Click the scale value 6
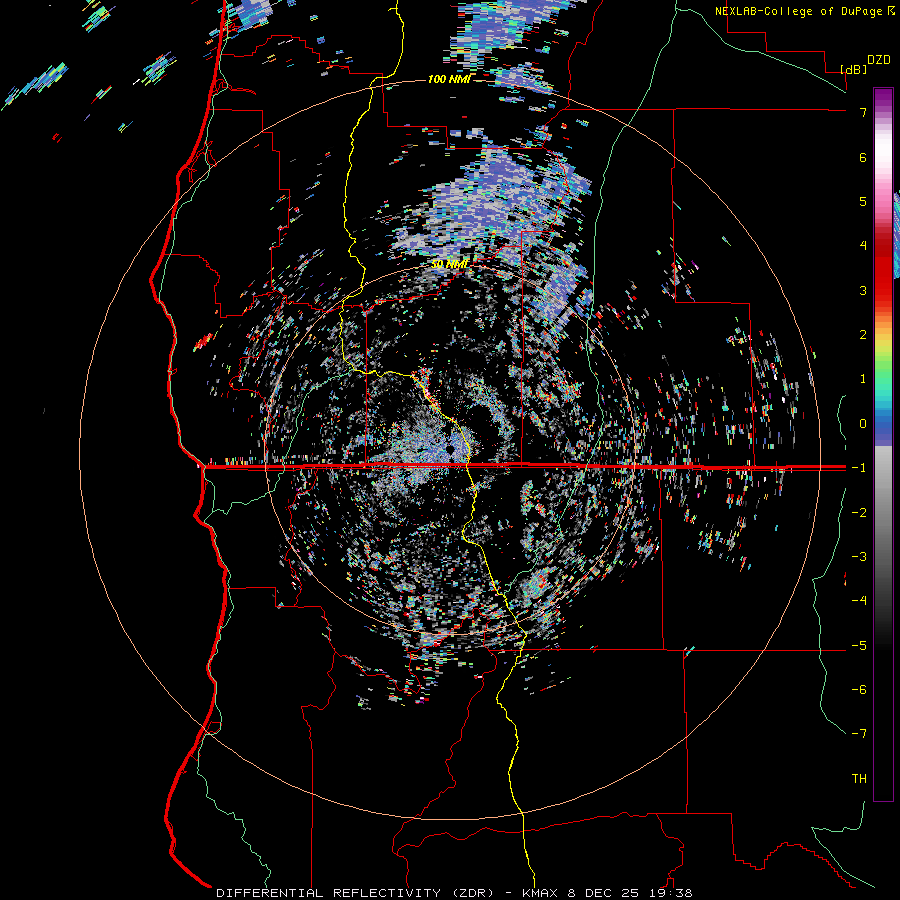900x900 pixels. [863, 157]
